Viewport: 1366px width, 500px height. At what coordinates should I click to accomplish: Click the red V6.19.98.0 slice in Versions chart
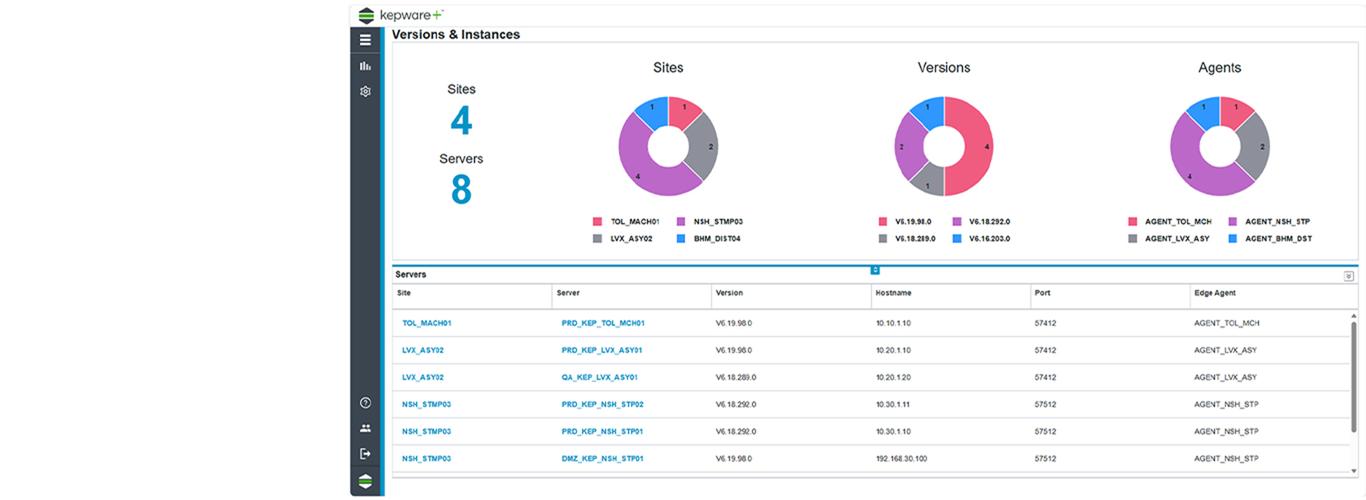[974, 147]
